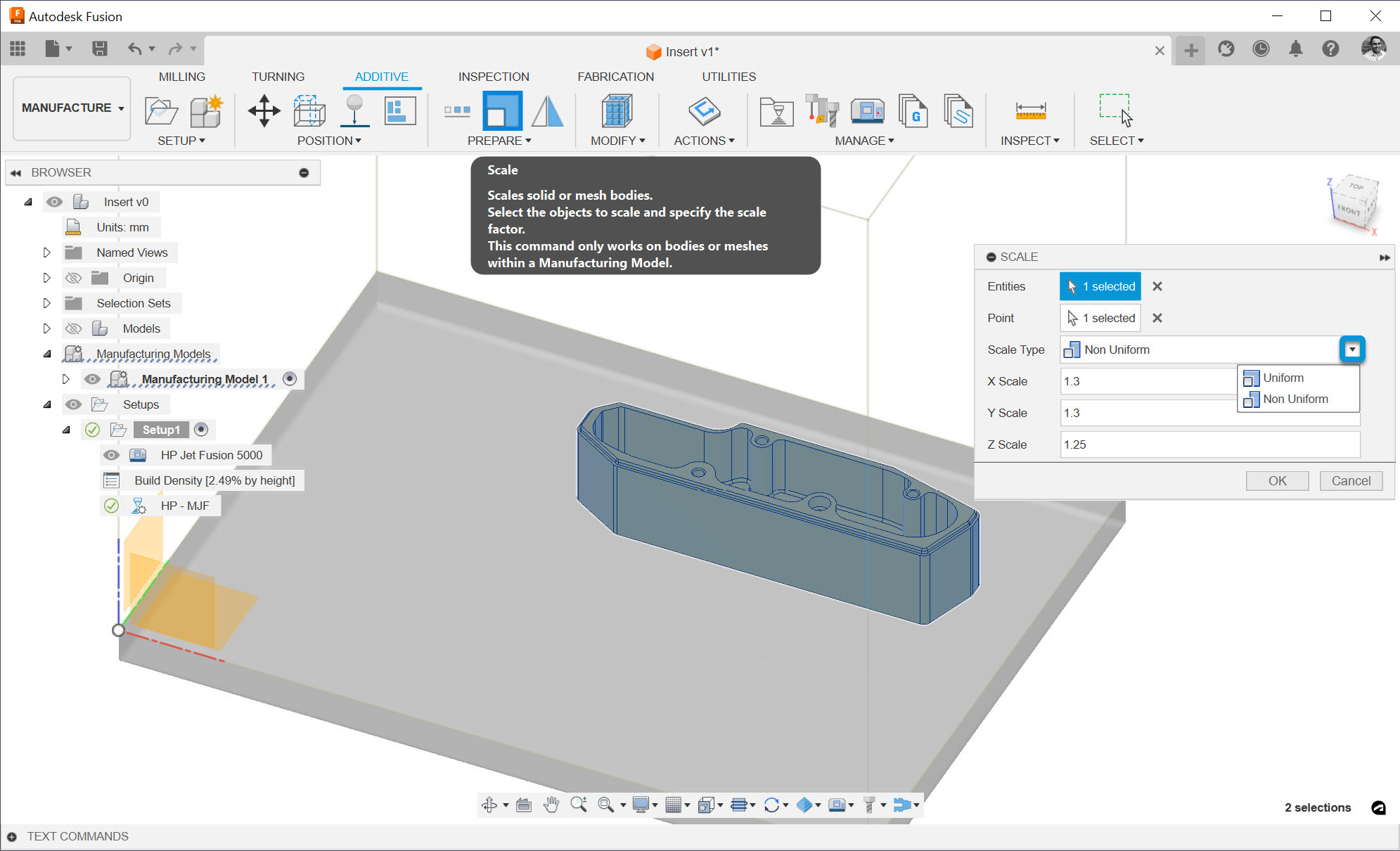Click the Move position tool icon

pyautogui.click(x=264, y=111)
